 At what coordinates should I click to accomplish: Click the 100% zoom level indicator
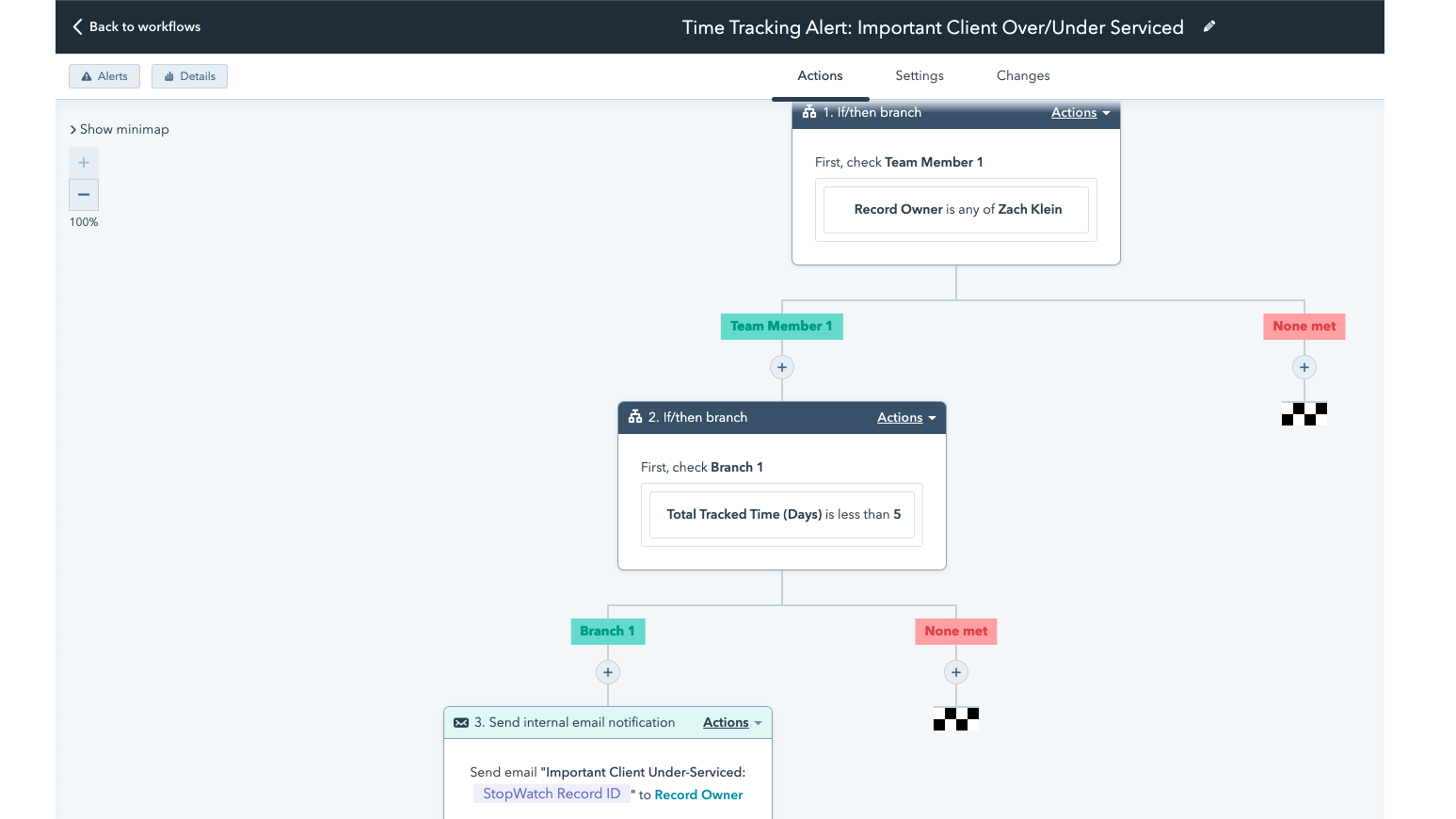[x=83, y=221]
